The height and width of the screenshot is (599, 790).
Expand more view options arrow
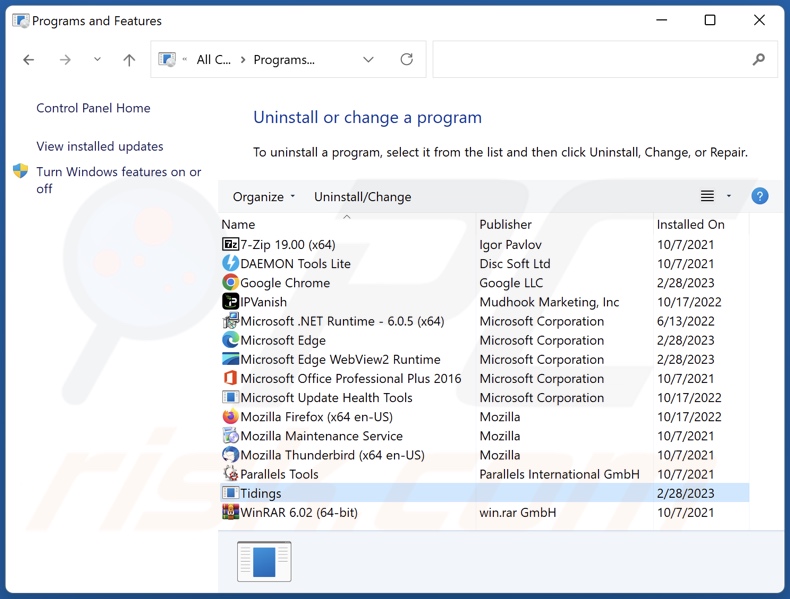[729, 195]
